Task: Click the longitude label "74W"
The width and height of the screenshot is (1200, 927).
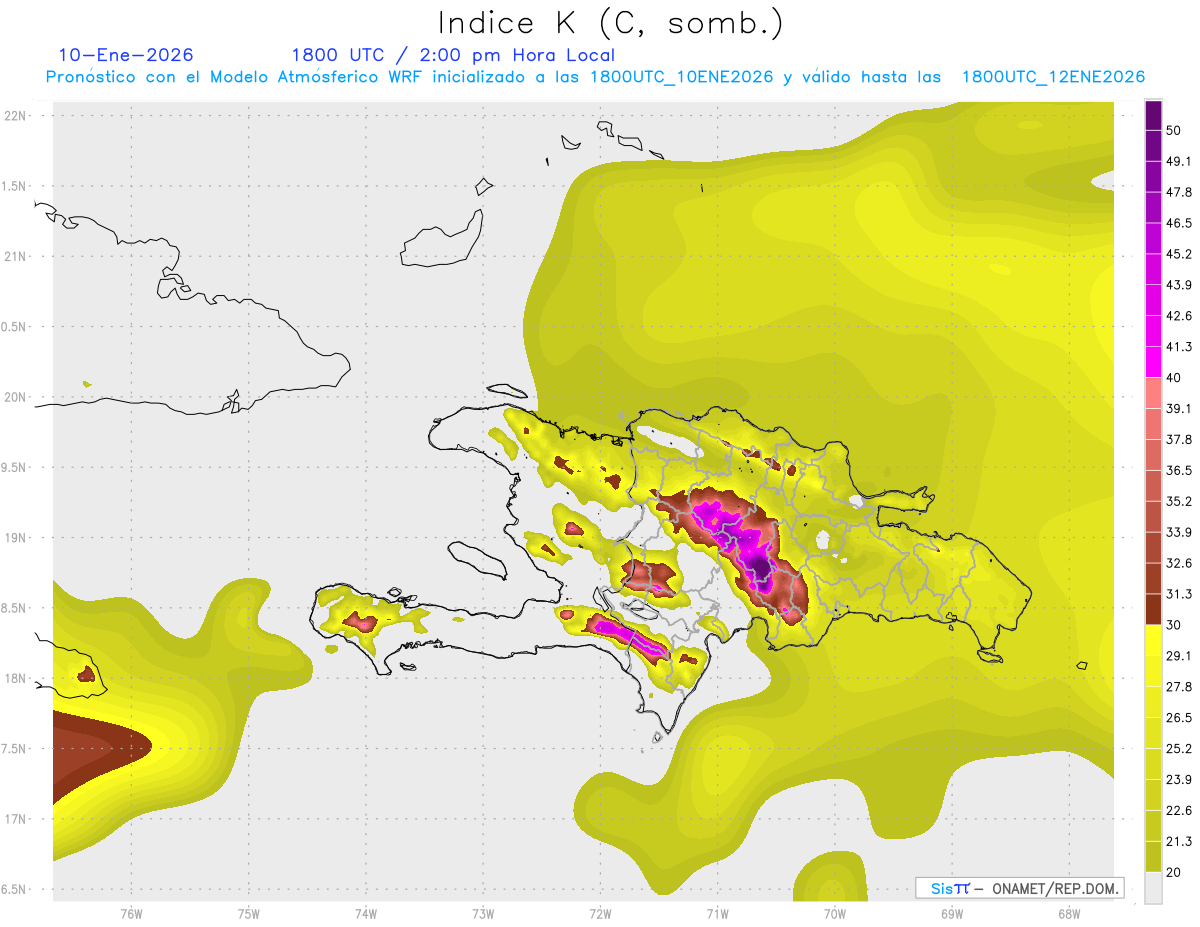Action: tap(366, 913)
